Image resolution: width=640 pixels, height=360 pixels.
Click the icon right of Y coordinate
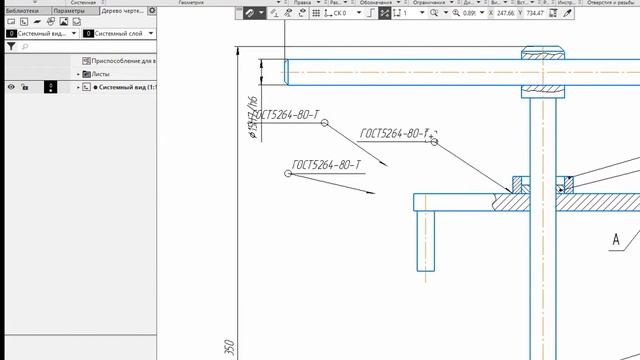553,13
